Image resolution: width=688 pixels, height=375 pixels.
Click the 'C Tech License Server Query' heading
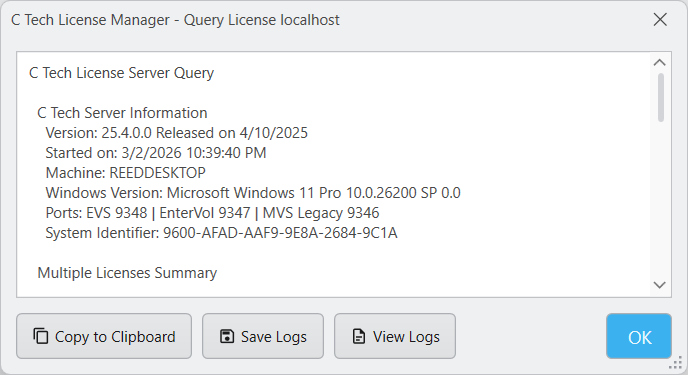(122, 73)
